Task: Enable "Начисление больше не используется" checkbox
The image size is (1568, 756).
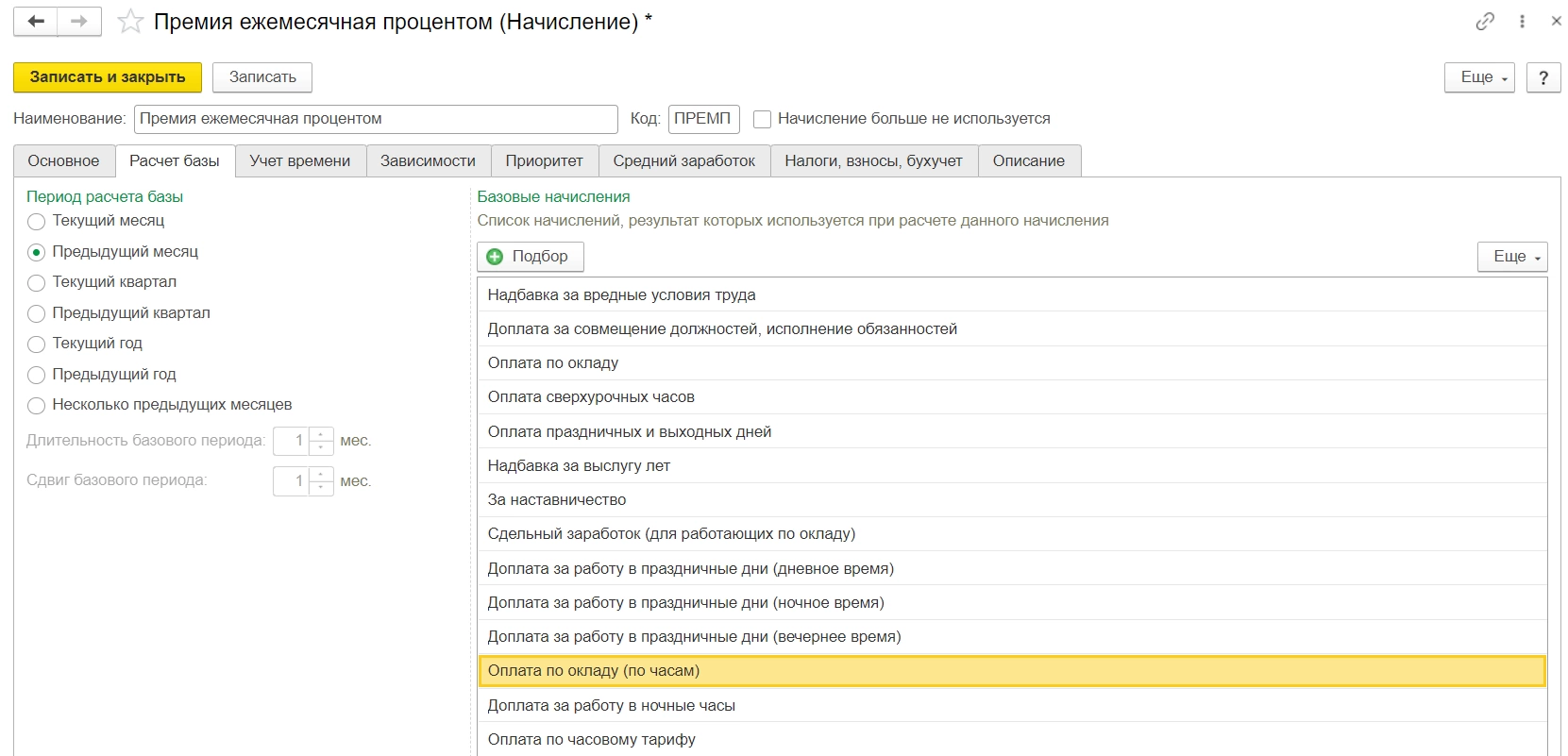Action: (x=763, y=120)
